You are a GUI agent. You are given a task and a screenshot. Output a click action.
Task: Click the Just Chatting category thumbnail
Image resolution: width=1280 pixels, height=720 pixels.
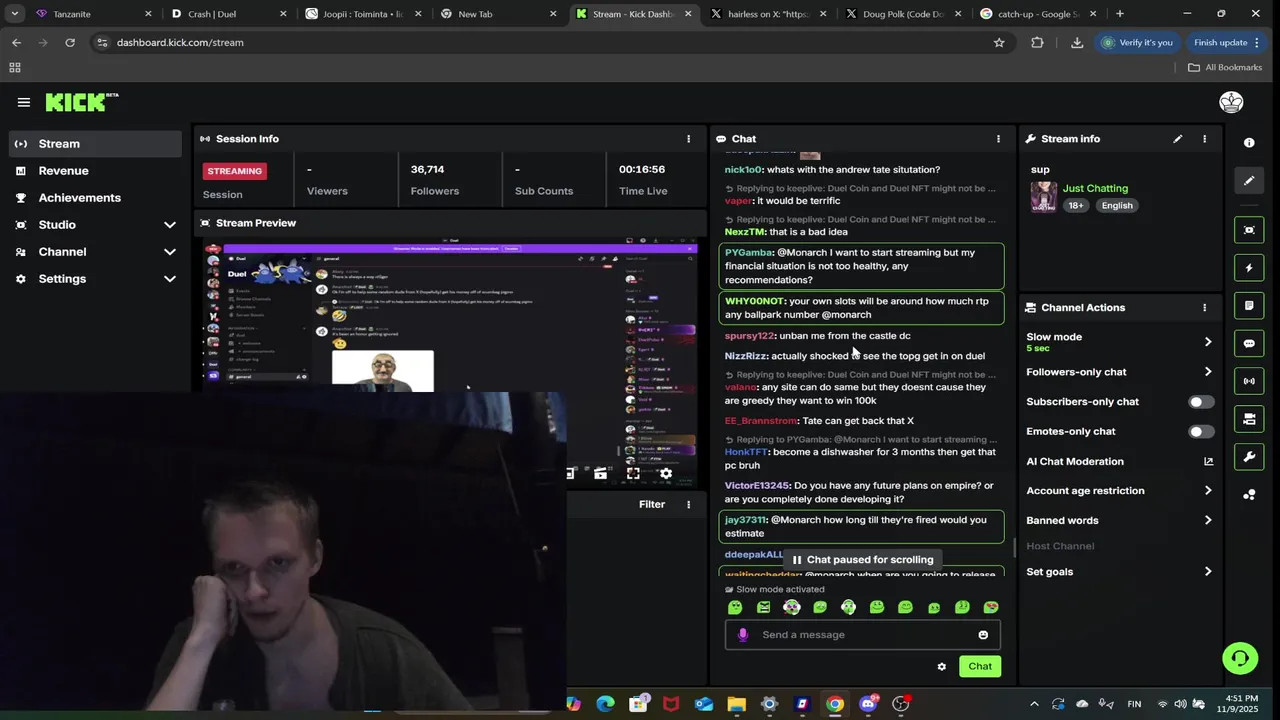(x=1043, y=197)
